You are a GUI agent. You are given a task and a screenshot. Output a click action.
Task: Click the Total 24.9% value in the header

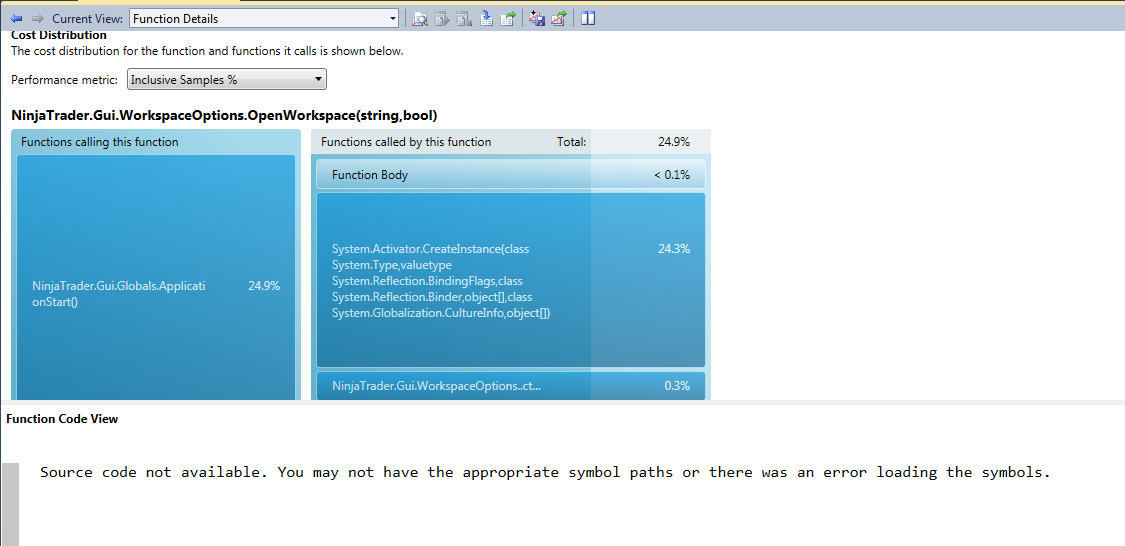click(x=674, y=142)
